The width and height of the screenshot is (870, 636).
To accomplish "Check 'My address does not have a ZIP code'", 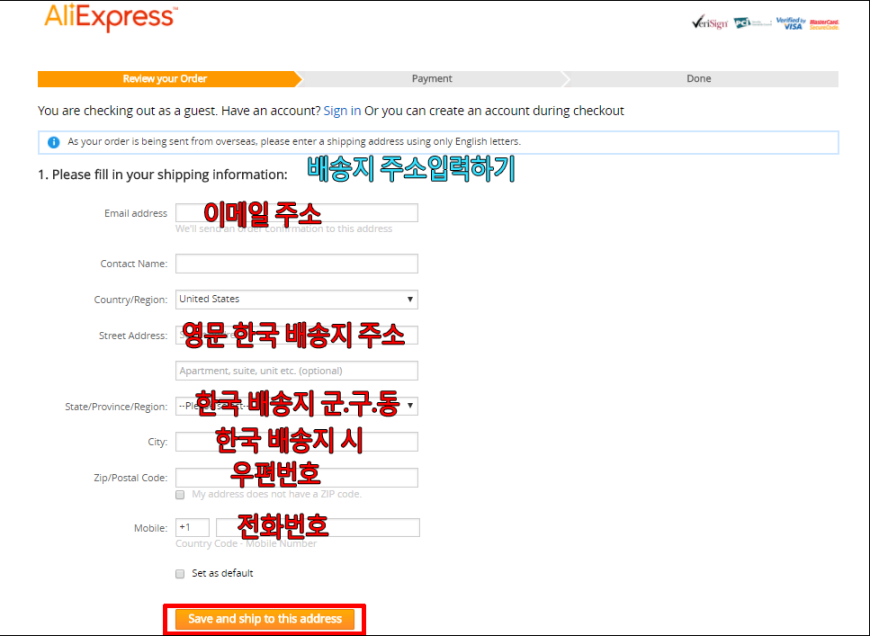I will click(x=180, y=494).
